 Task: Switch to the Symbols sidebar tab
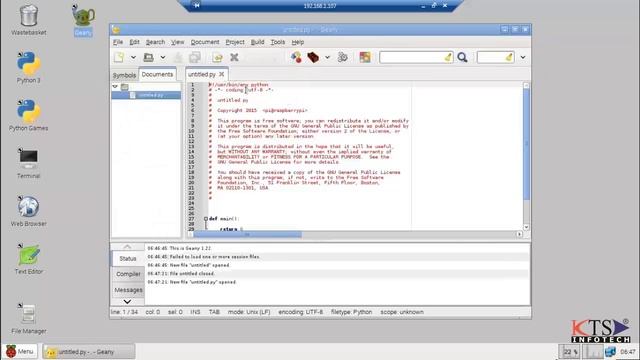124,75
